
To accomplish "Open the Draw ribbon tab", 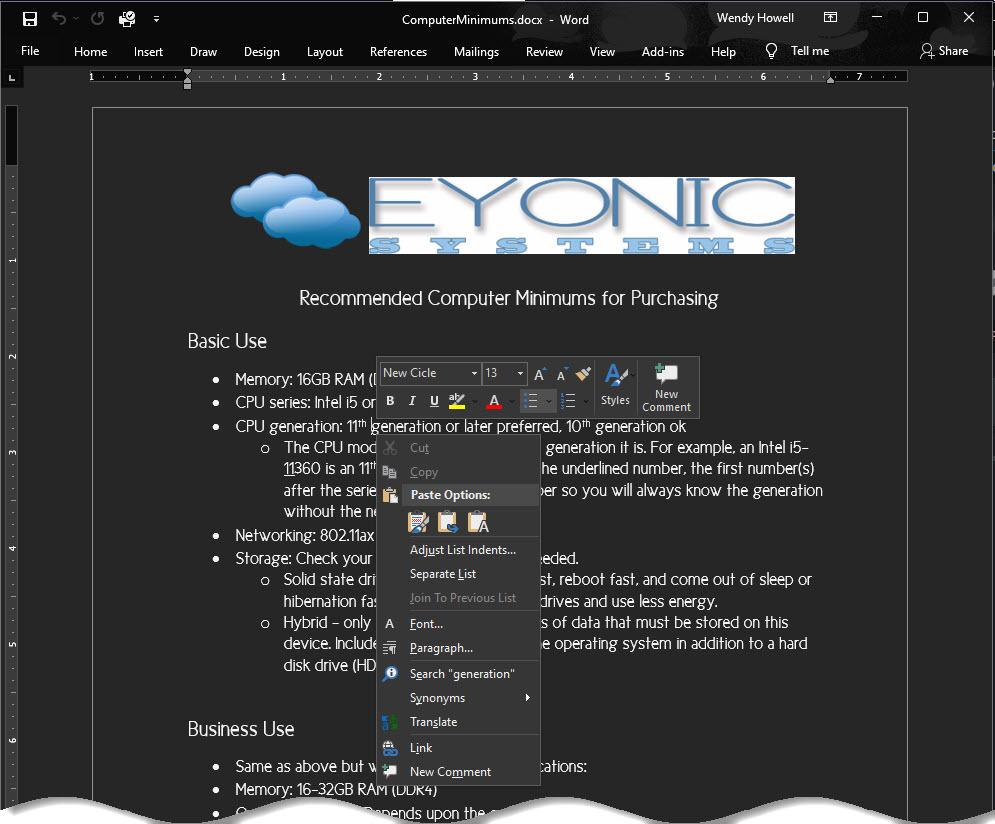I will click(203, 52).
